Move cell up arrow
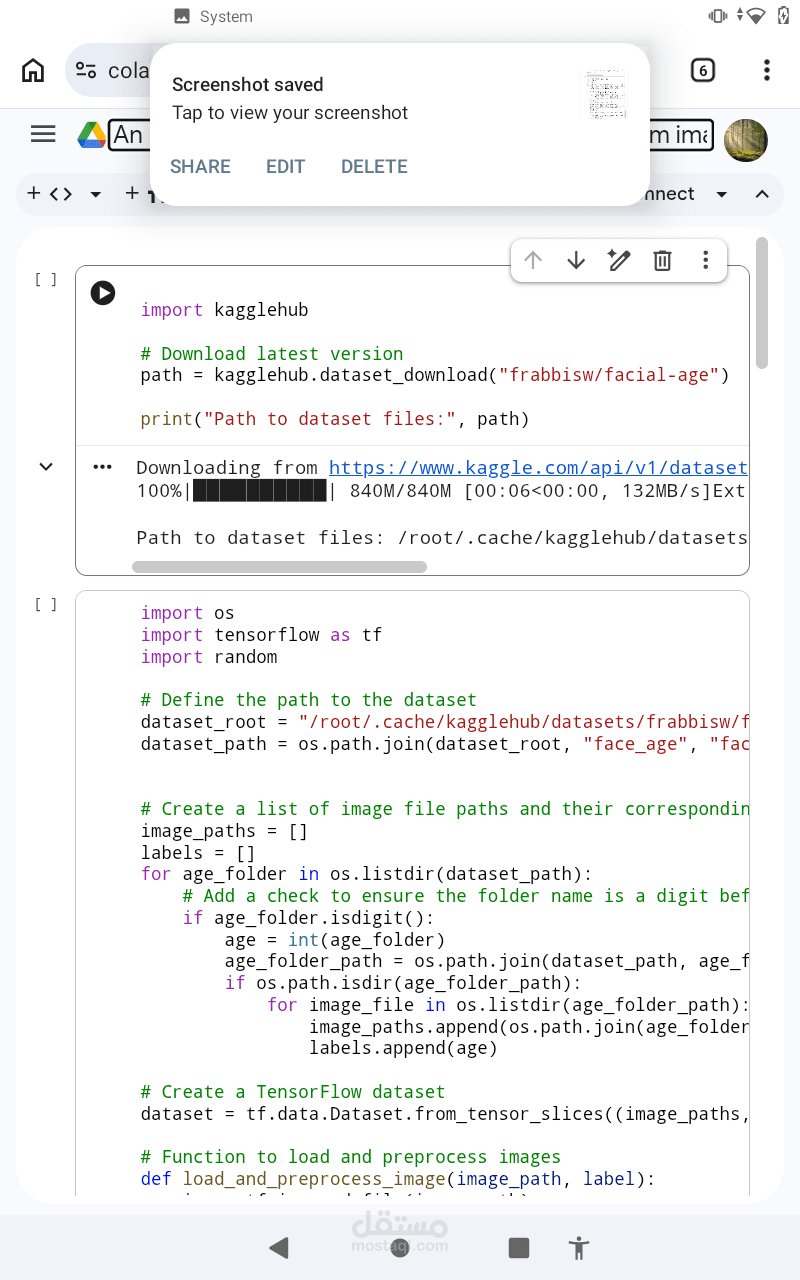The width and height of the screenshot is (800, 1280). tap(533, 261)
